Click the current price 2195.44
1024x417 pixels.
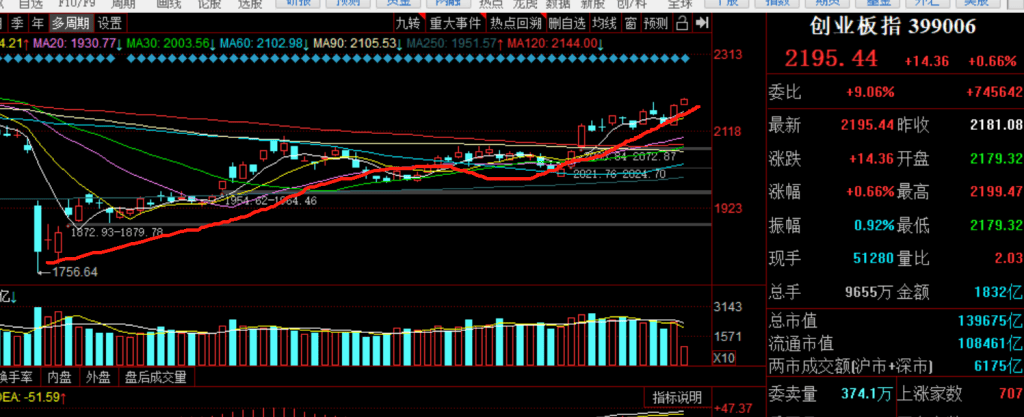coord(831,59)
